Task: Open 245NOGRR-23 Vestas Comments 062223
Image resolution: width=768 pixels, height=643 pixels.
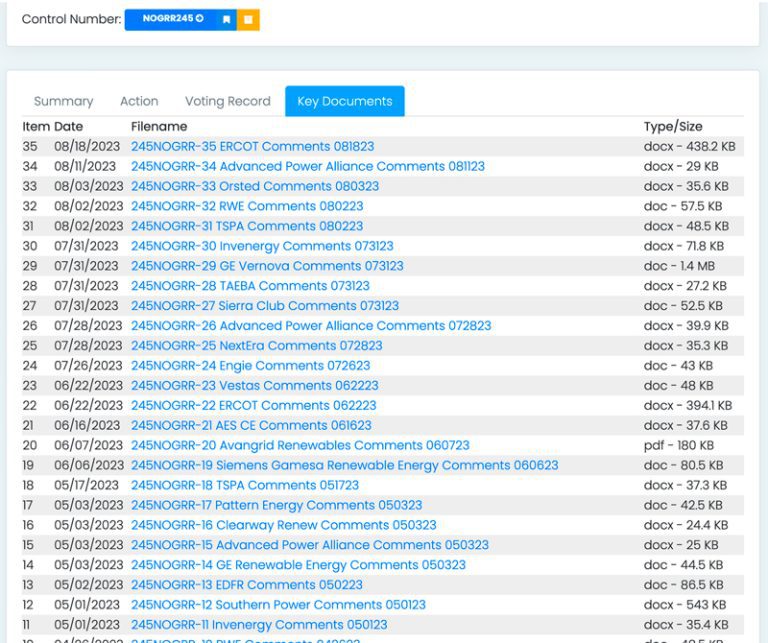Action: [x=255, y=386]
